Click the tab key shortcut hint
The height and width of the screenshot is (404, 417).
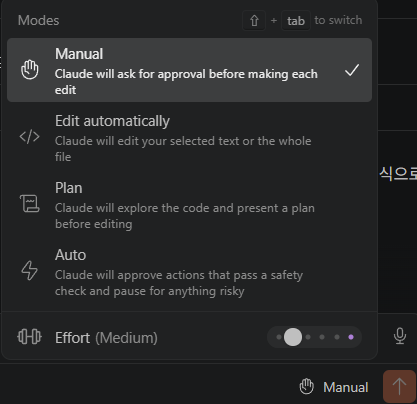click(x=296, y=21)
